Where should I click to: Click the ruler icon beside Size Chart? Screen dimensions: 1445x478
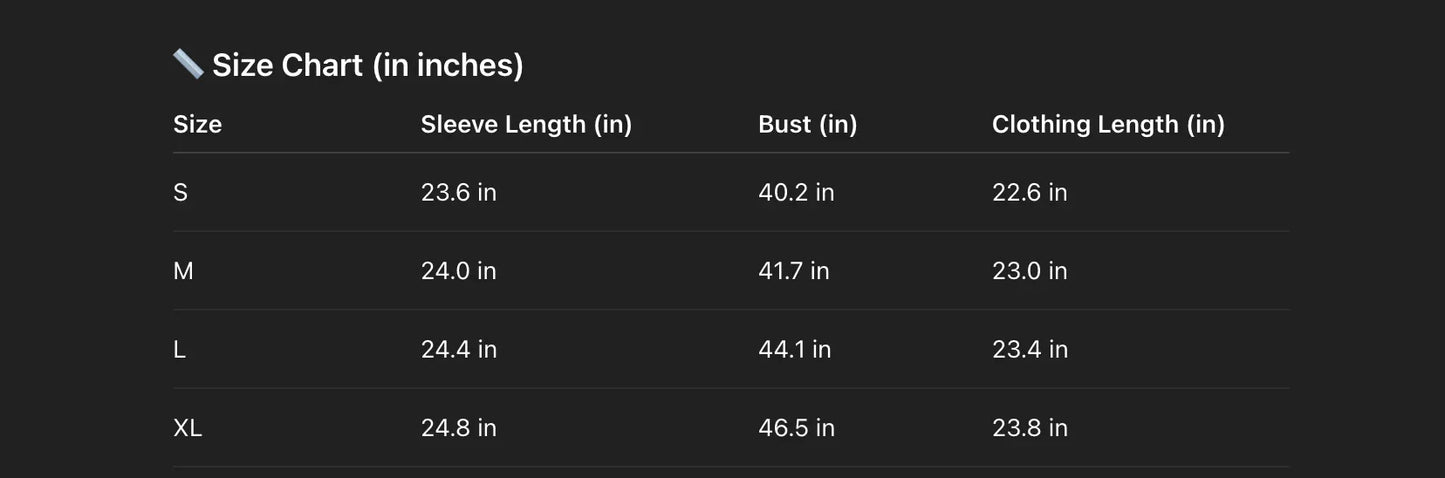pyautogui.click(x=188, y=65)
